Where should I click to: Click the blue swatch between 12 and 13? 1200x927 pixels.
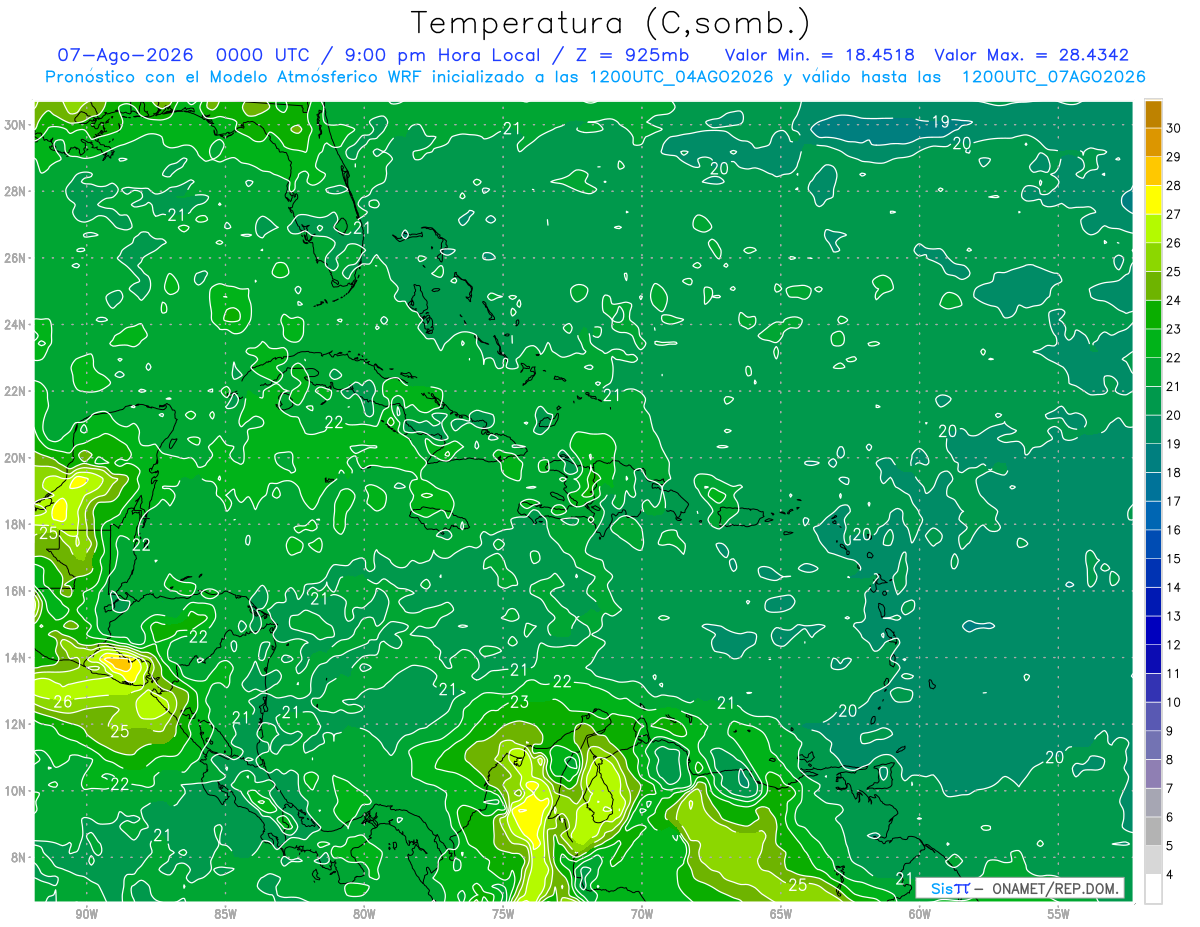tap(1153, 631)
